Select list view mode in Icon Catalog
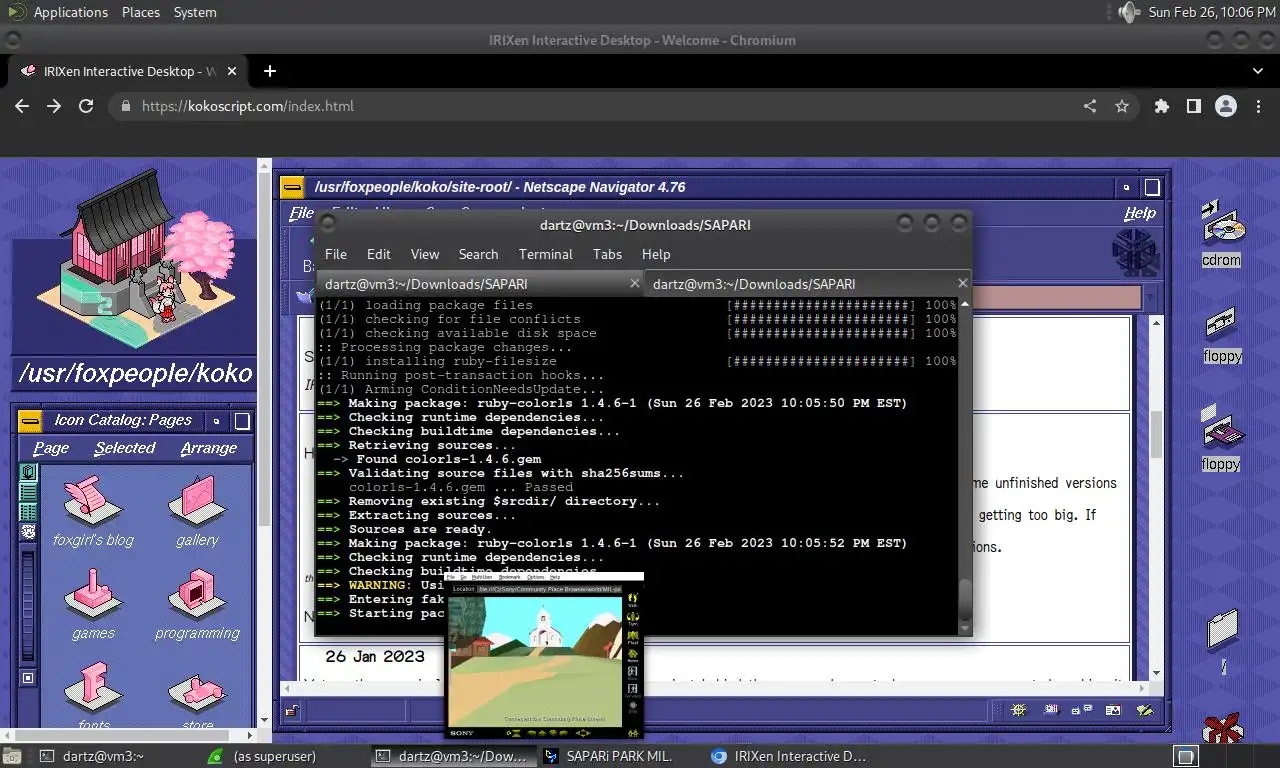The width and height of the screenshot is (1280, 768). (29, 491)
